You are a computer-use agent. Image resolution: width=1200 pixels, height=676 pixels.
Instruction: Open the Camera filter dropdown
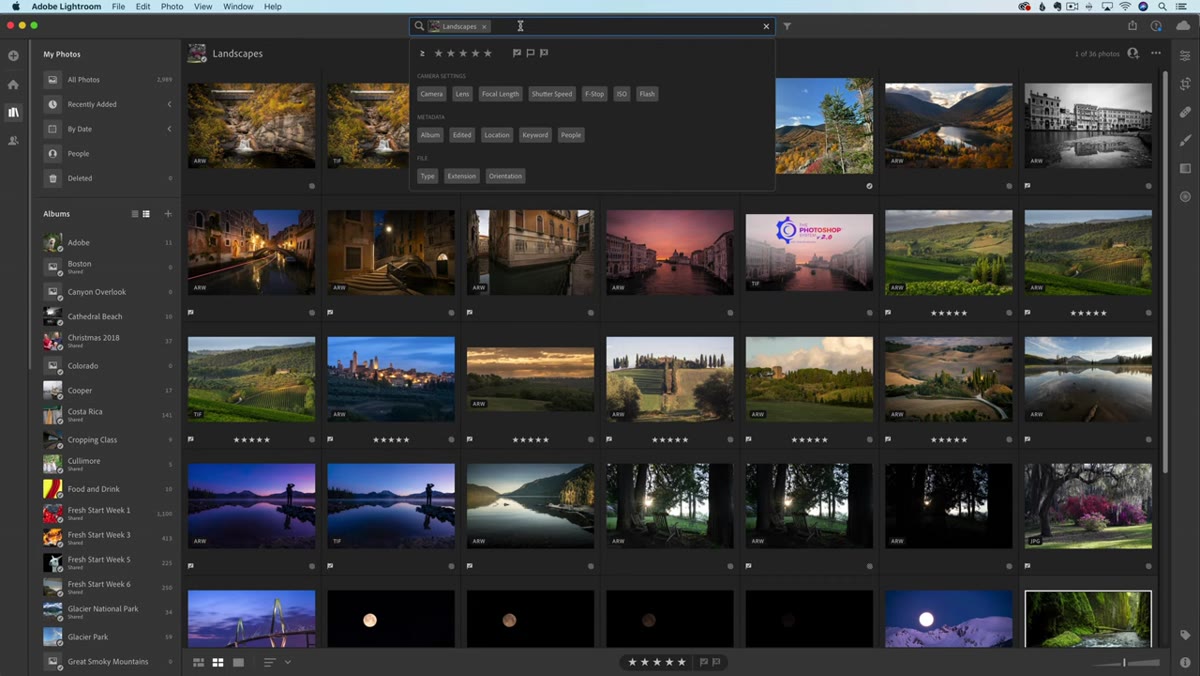point(431,94)
